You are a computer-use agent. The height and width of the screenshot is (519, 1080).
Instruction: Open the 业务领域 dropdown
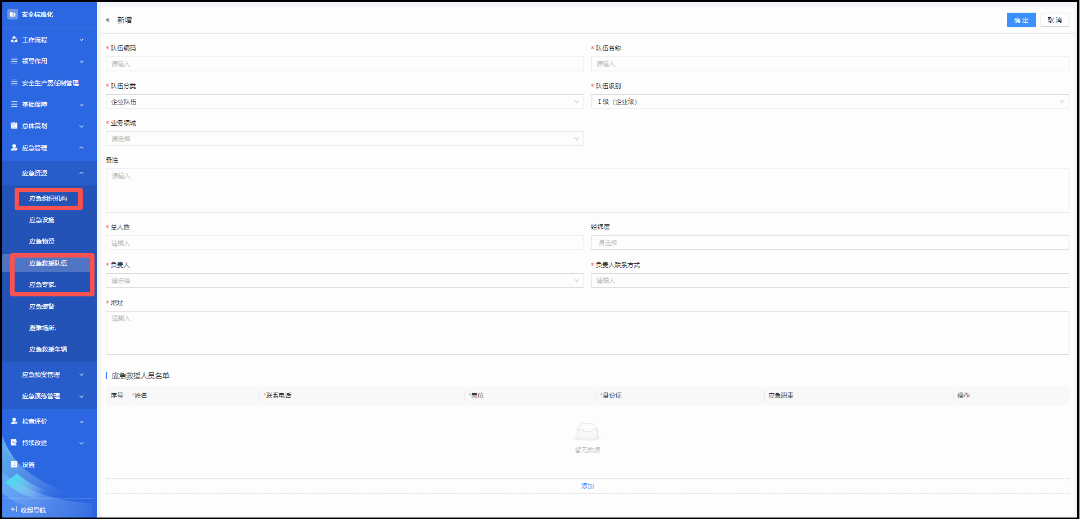tap(344, 138)
